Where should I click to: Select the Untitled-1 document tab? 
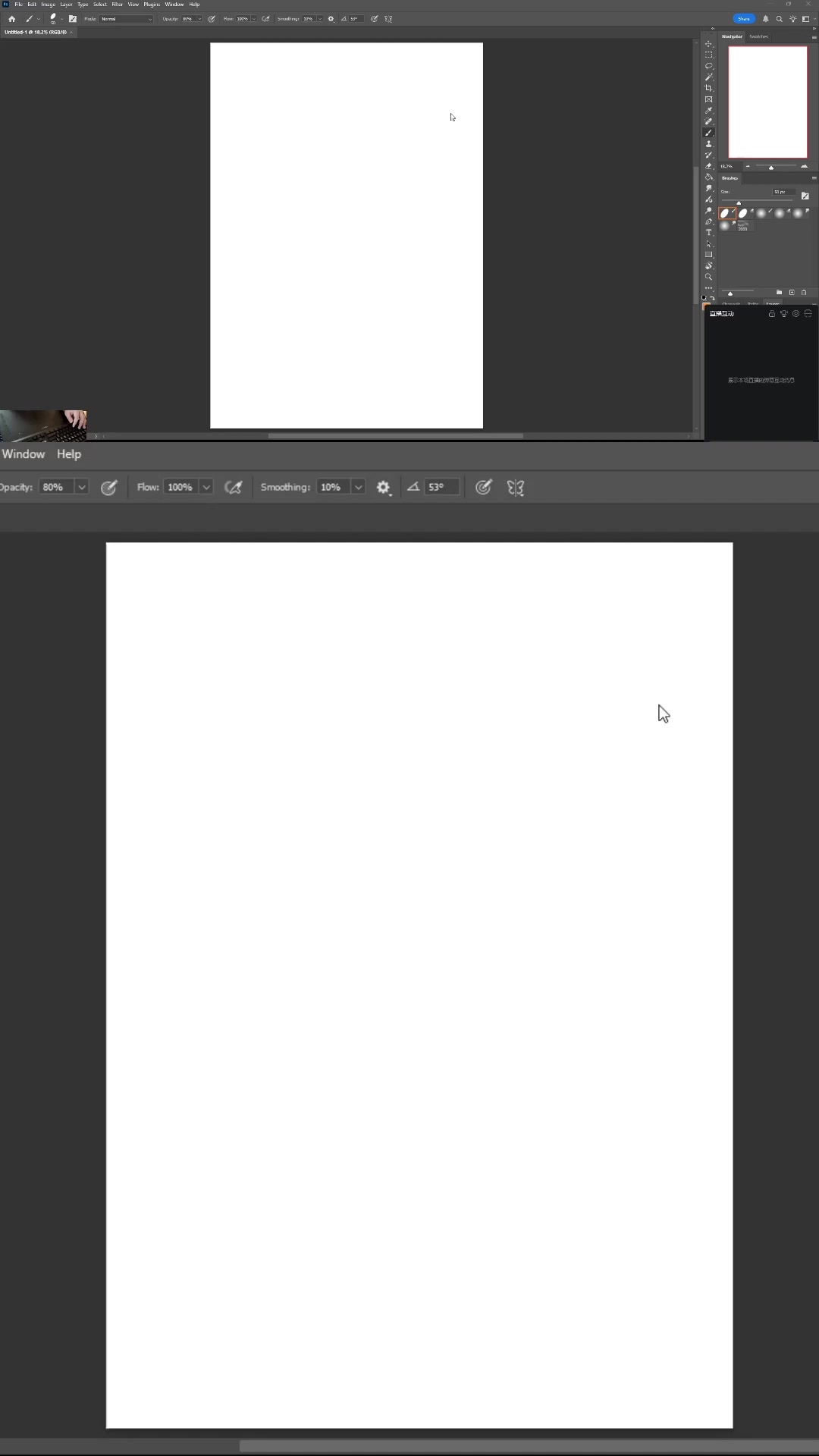36,33
